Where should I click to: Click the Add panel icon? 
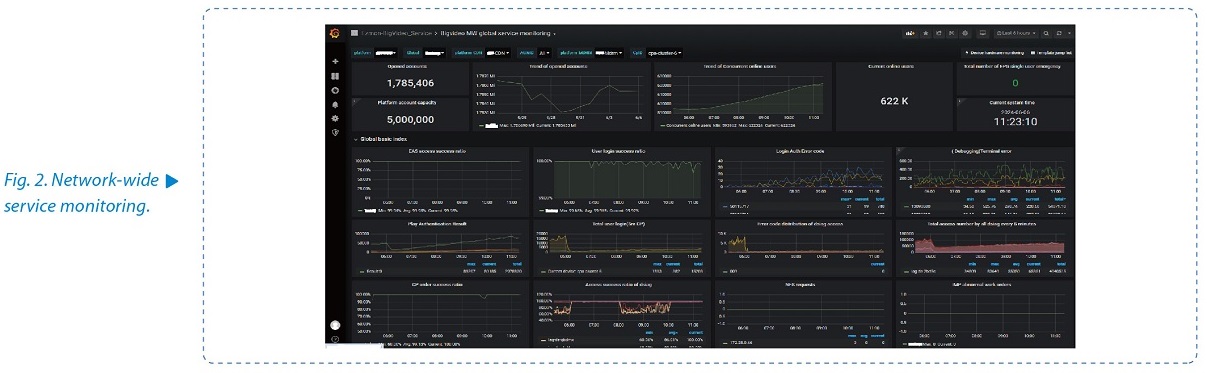tap(910, 33)
